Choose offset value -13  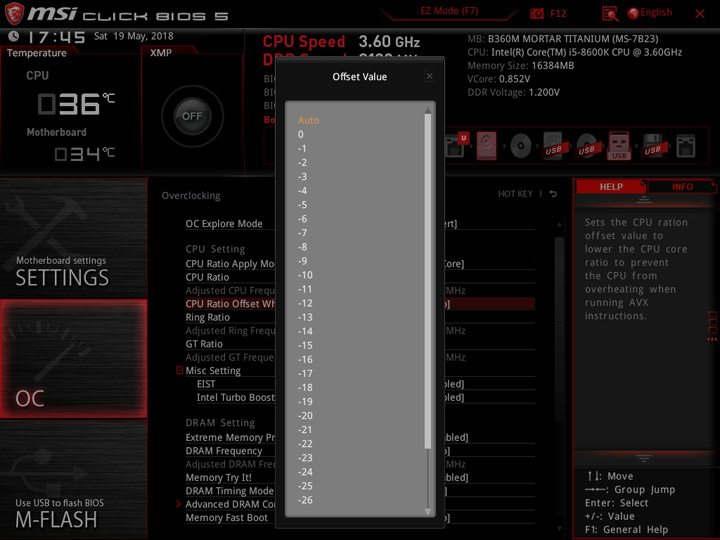pos(305,317)
